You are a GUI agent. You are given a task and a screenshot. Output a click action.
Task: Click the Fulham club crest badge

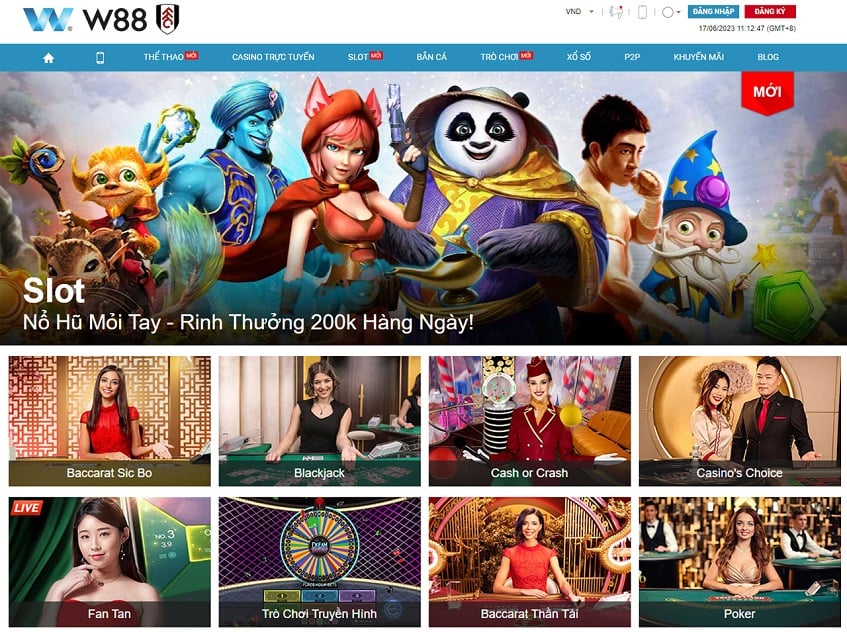tap(167, 19)
